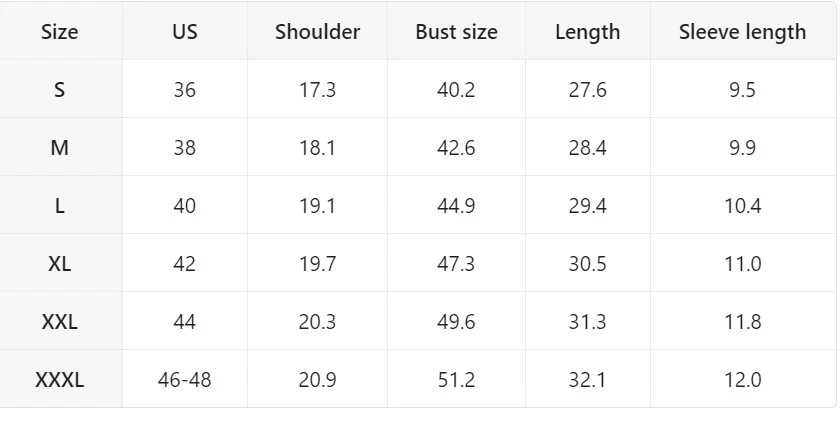Click the US column header

tap(185, 31)
